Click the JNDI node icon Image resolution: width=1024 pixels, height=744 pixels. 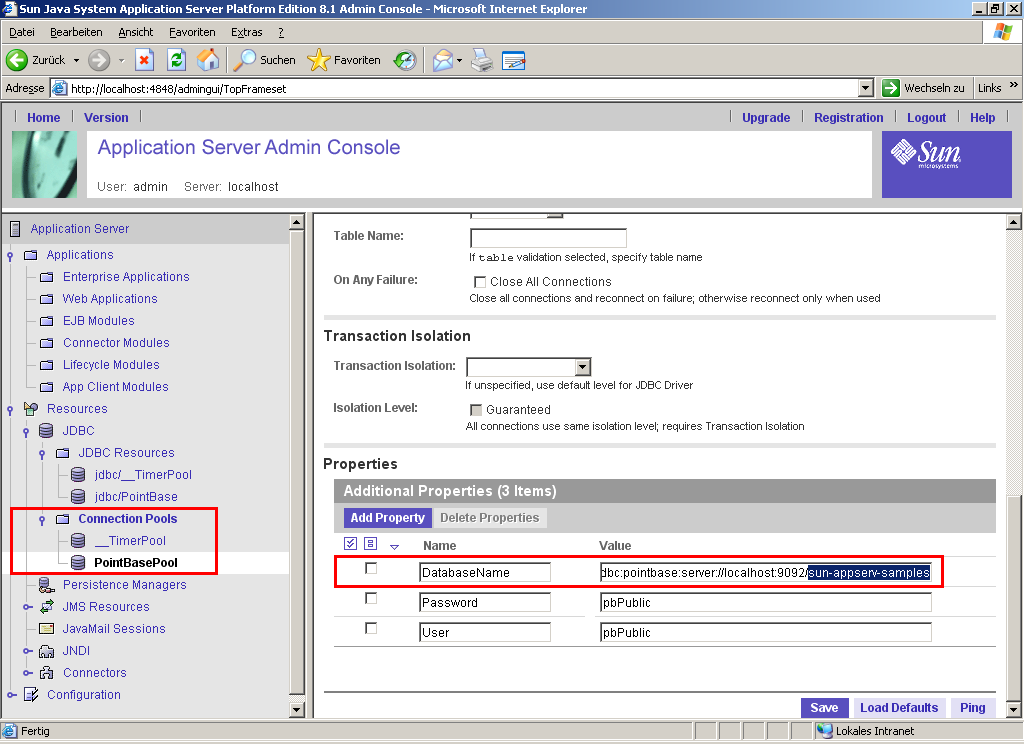[46, 651]
